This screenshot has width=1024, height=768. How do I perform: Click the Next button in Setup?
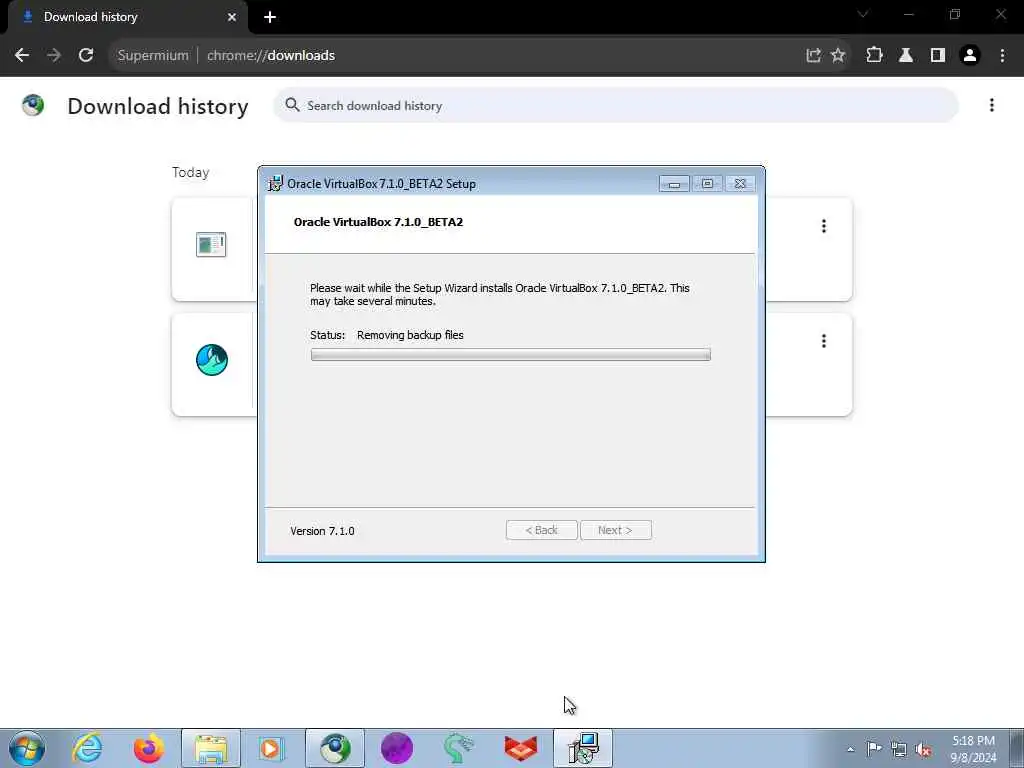coord(615,530)
